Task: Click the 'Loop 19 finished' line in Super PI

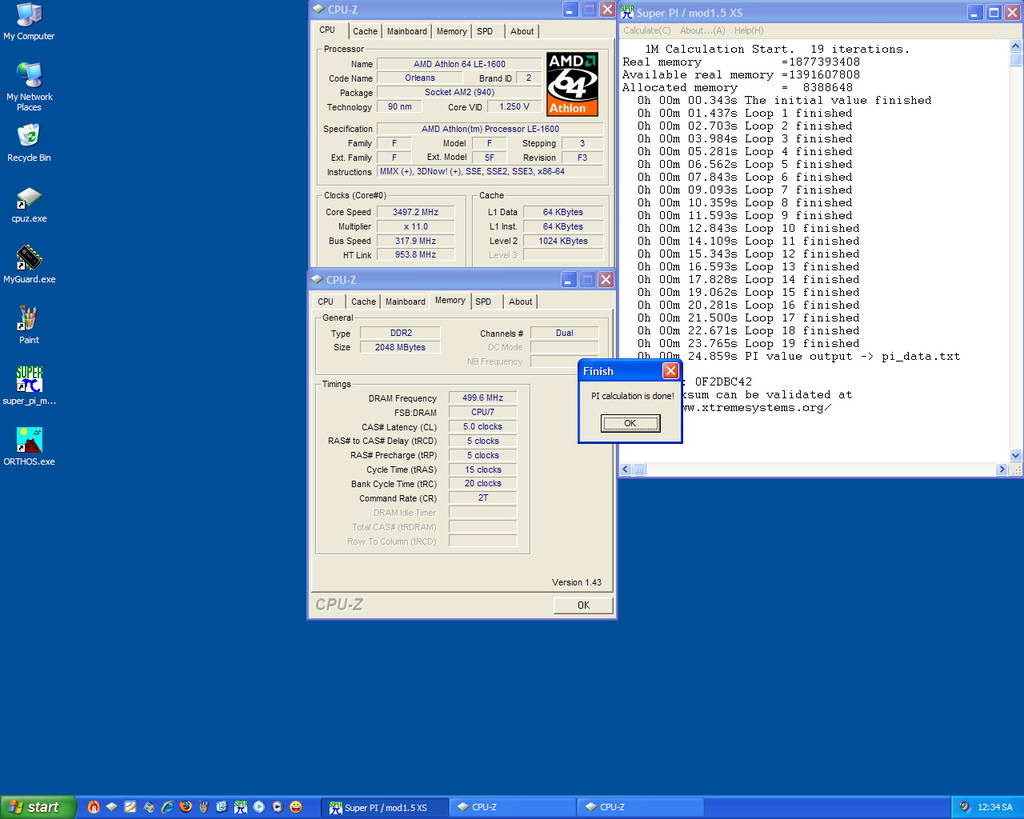Action: [748, 344]
